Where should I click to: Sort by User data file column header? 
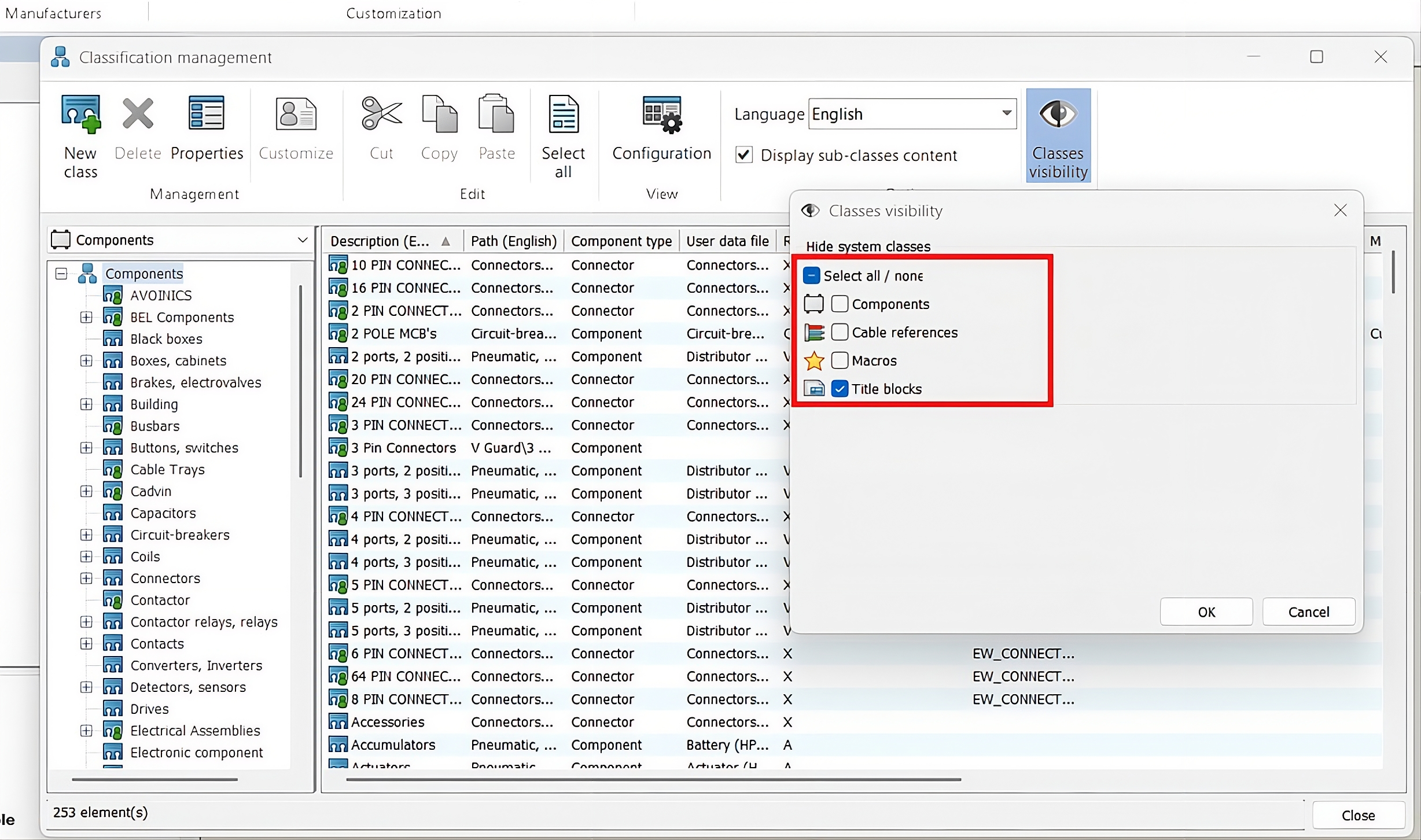coord(728,241)
